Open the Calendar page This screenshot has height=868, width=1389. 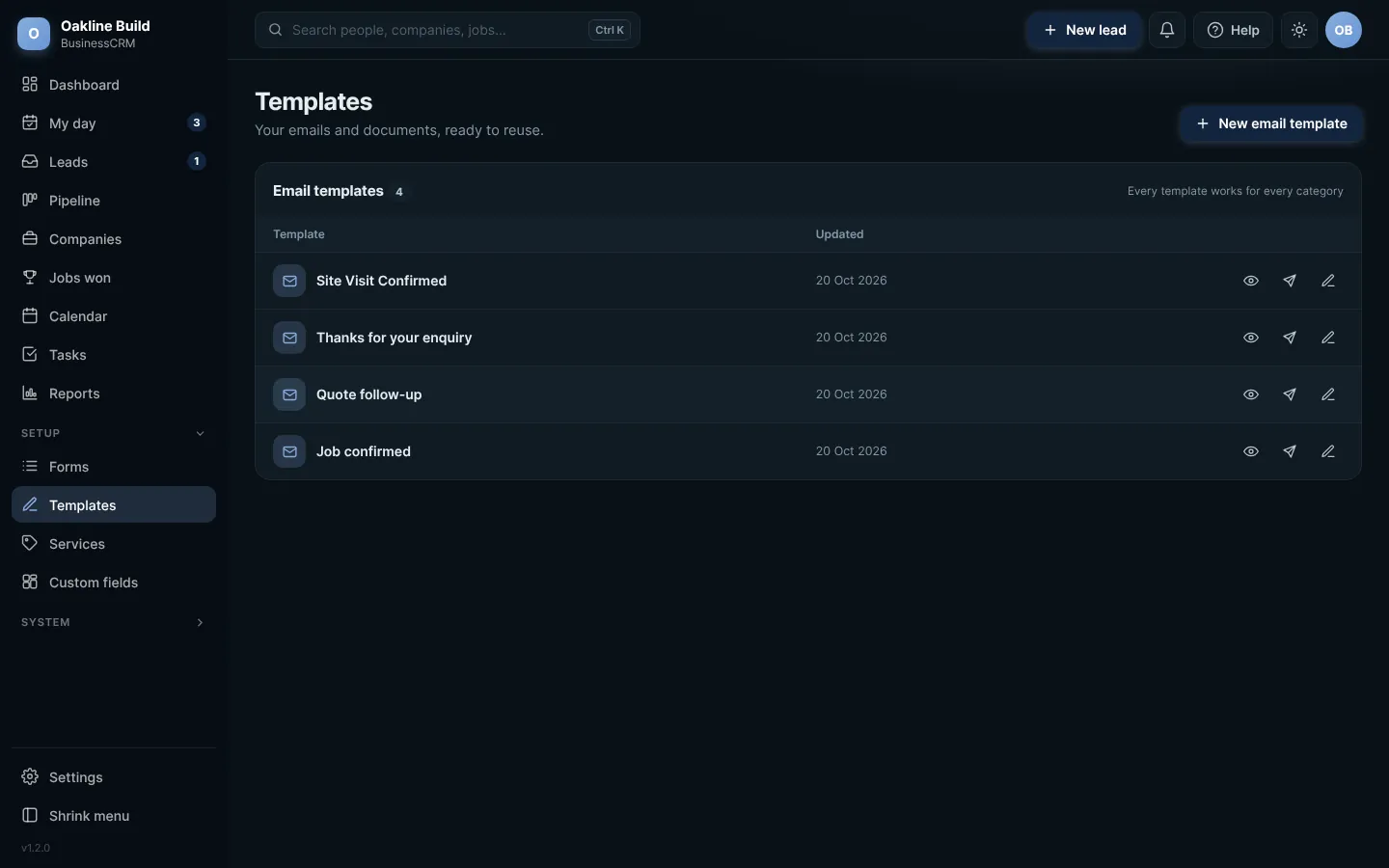click(x=114, y=316)
